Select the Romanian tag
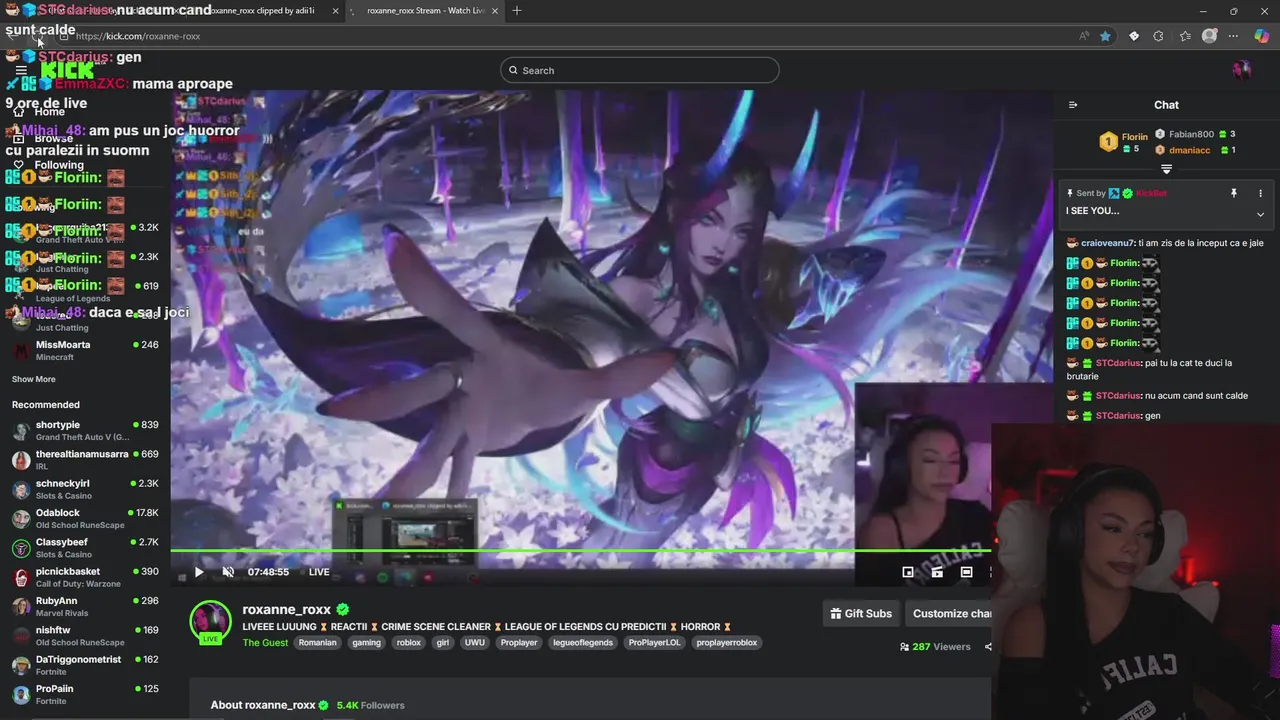The image size is (1280, 720). 317,643
